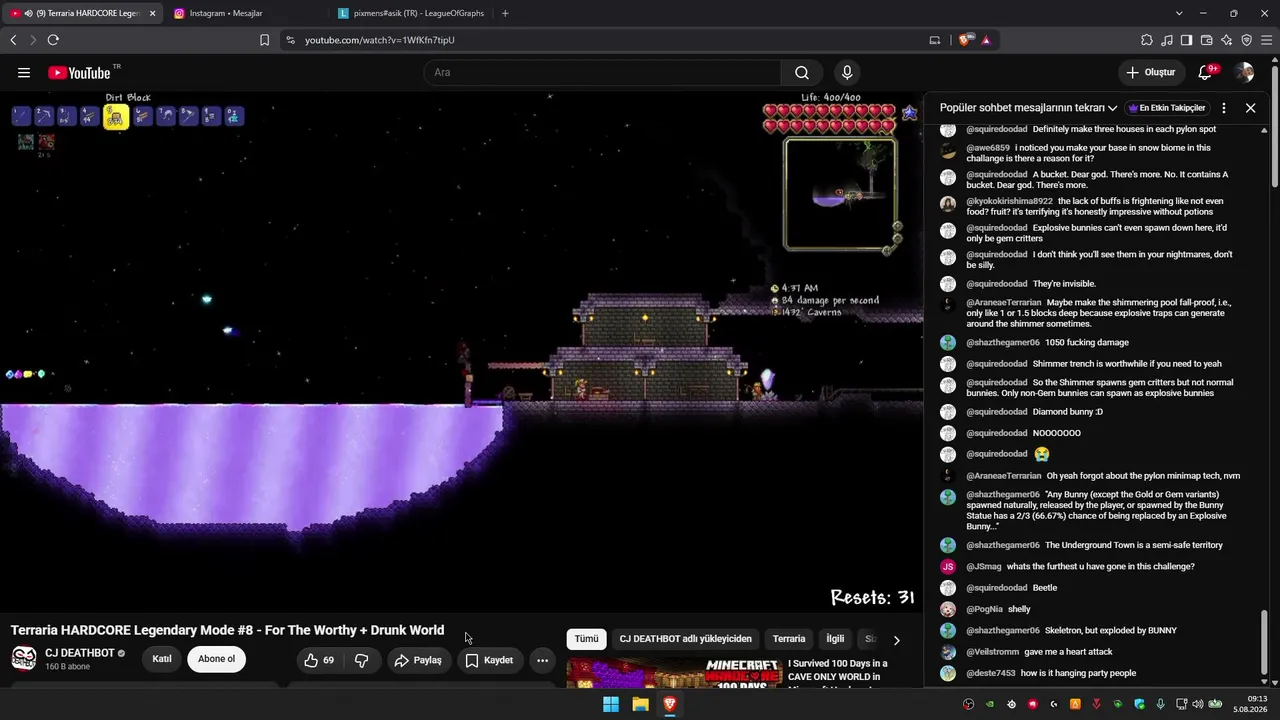The image size is (1280, 720).
Task: Bookmark this page in the address bar
Action: coord(264,40)
